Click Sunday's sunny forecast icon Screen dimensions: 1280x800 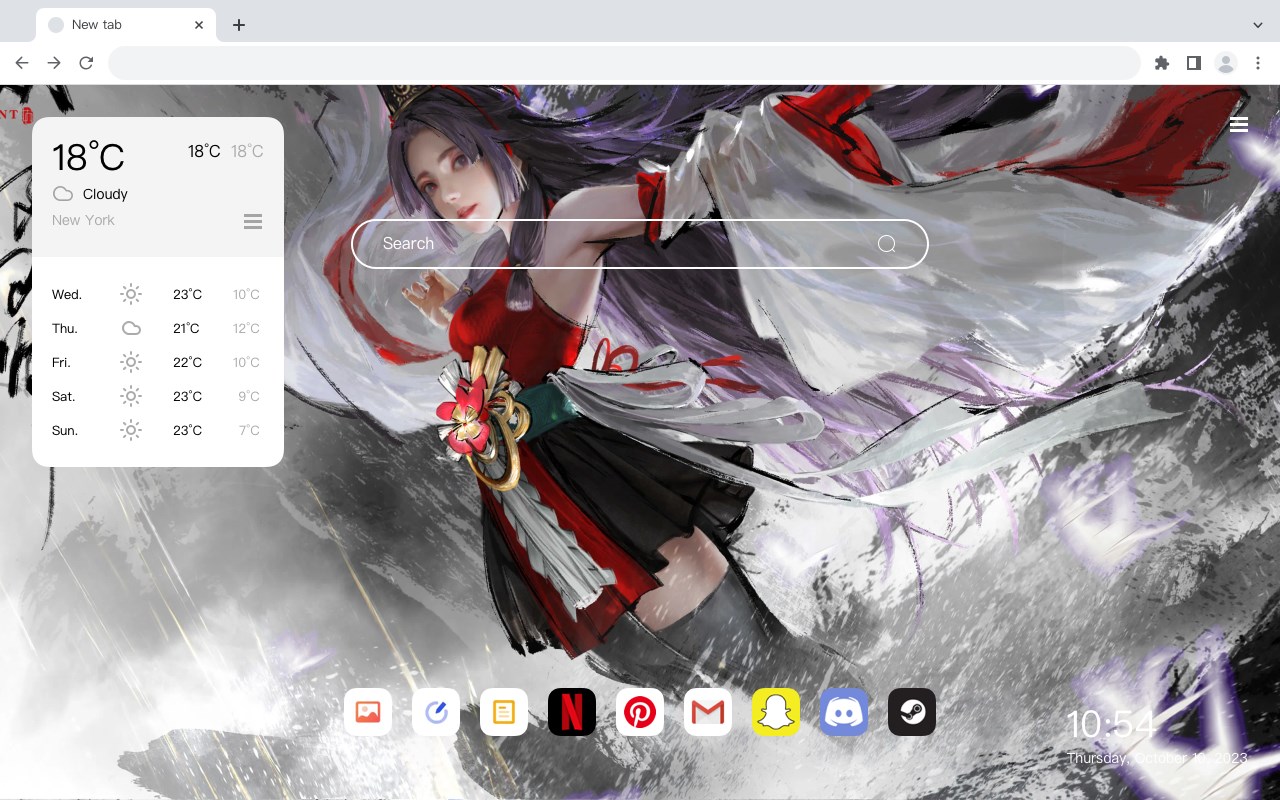point(131,430)
